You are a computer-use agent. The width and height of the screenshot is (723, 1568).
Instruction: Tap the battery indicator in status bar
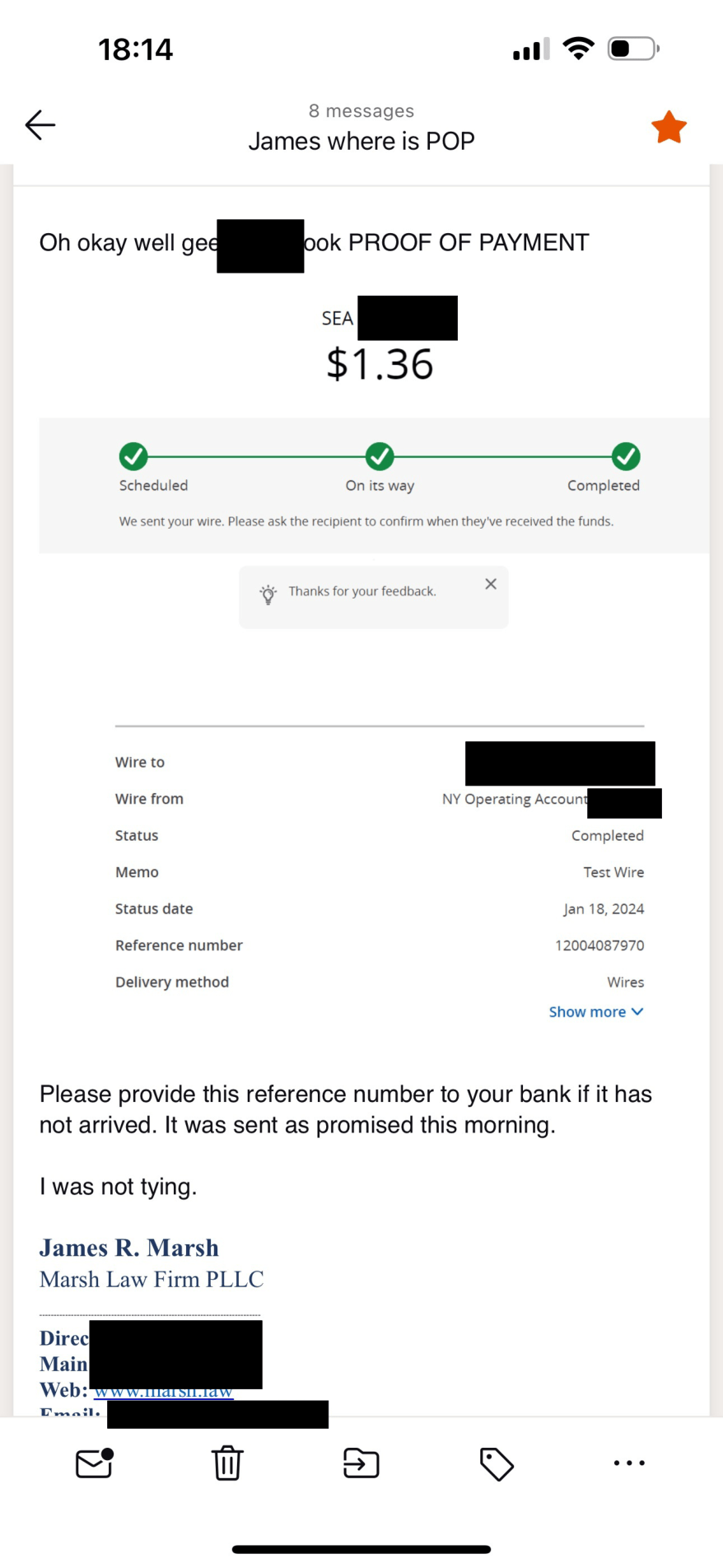coord(632,49)
